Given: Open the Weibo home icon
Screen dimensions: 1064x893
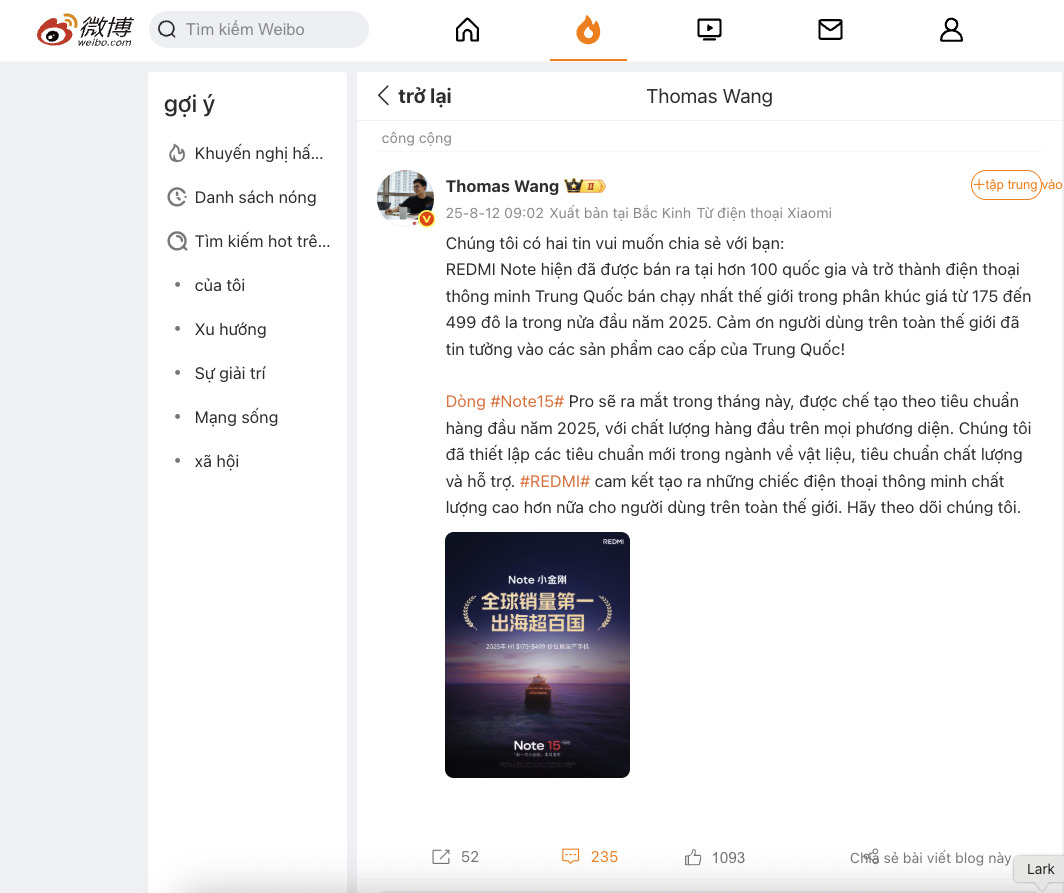Looking at the screenshot, I should pos(467,30).
